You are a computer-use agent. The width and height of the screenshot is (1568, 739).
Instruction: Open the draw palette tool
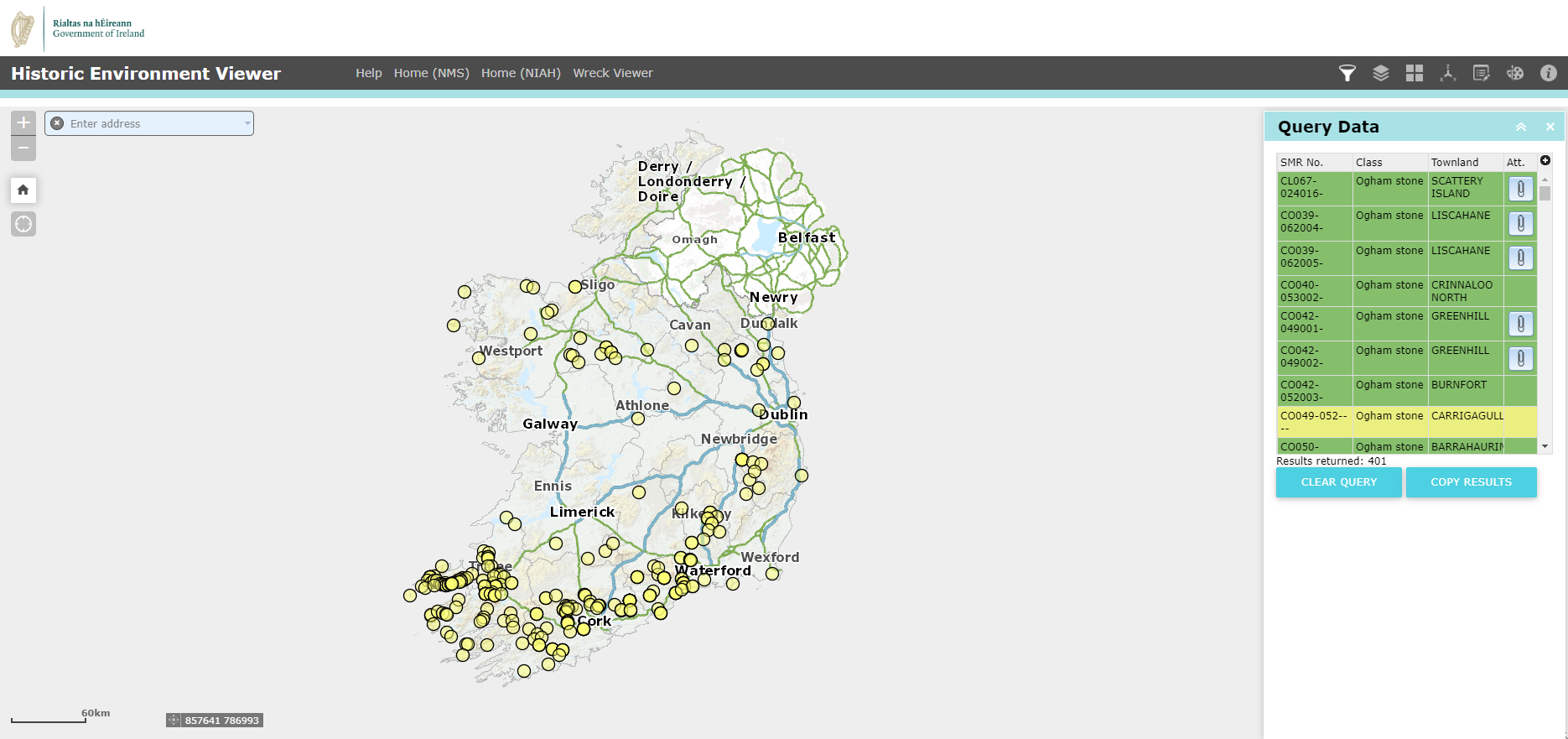click(x=1514, y=73)
